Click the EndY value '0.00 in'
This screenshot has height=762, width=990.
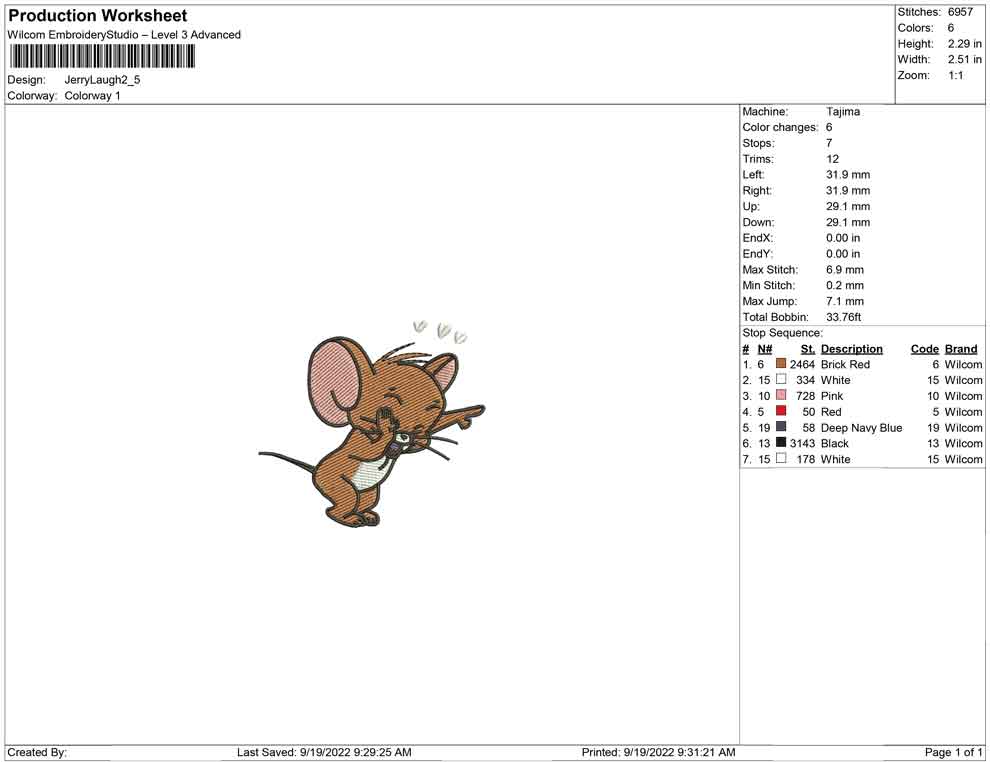point(843,254)
